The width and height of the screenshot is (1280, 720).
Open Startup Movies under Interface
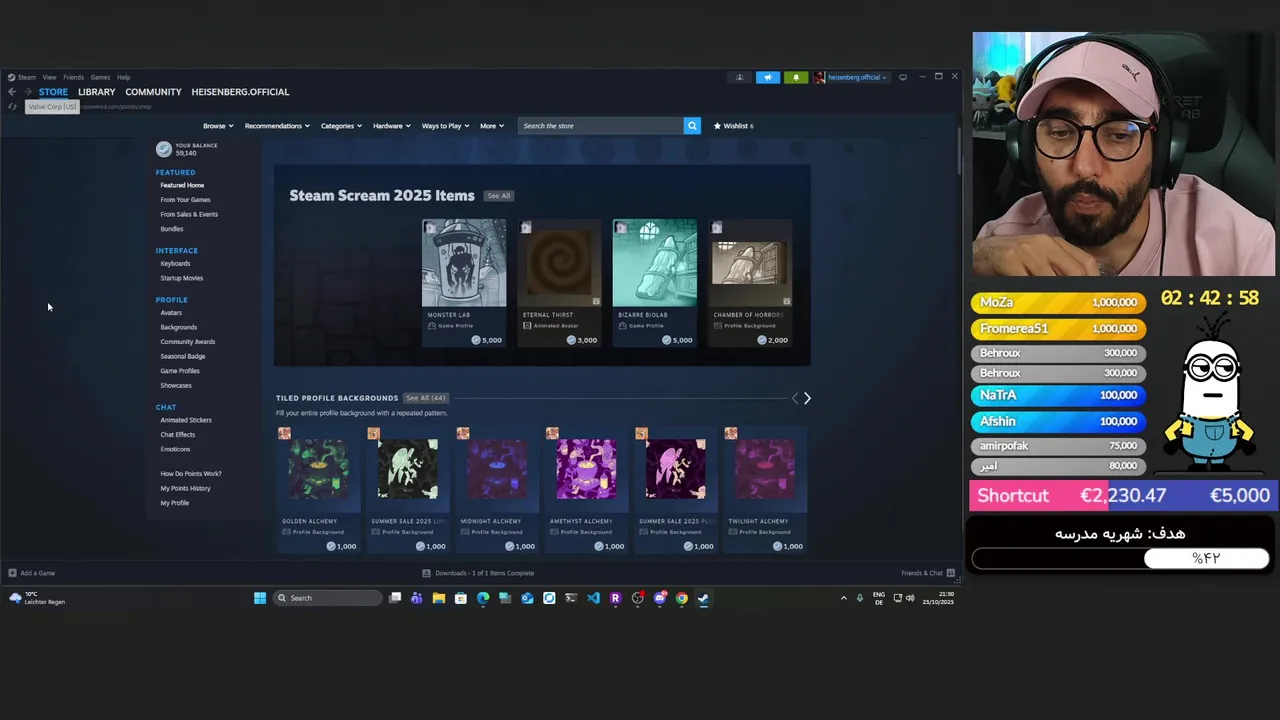pyautogui.click(x=181, y=278)
